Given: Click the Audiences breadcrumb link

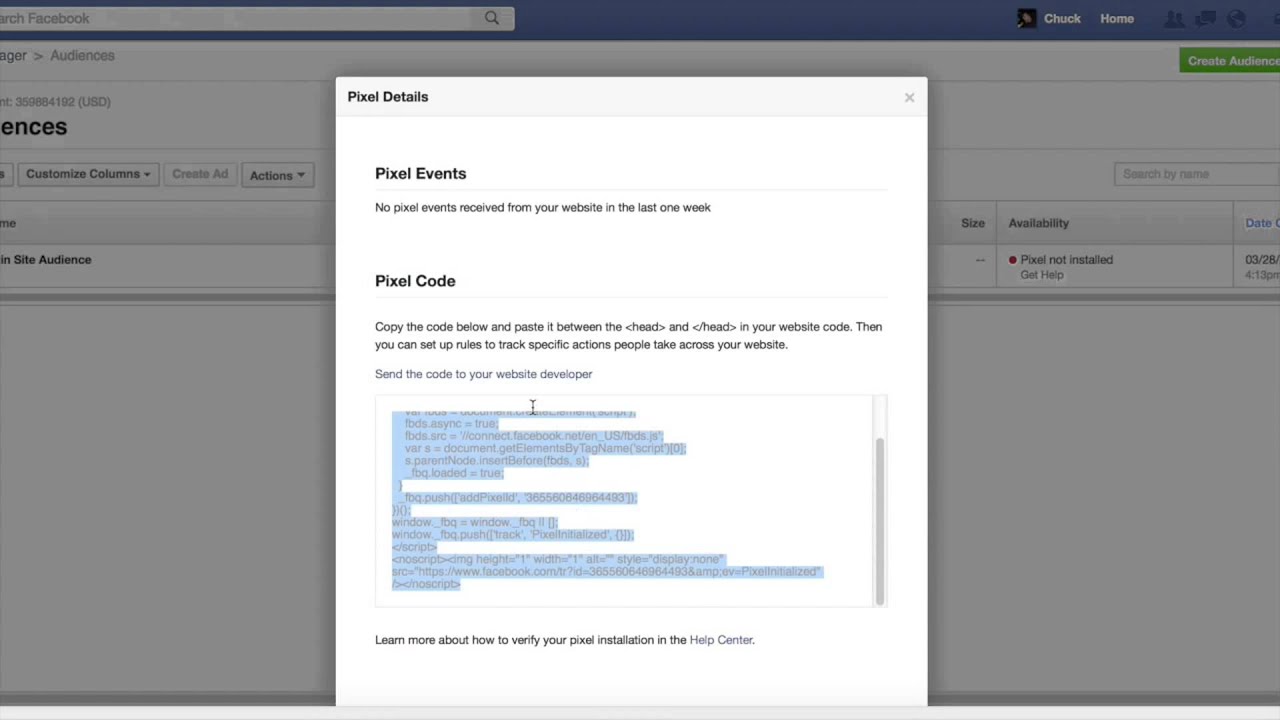Looking at the screenshot, I should click(82, 56).
